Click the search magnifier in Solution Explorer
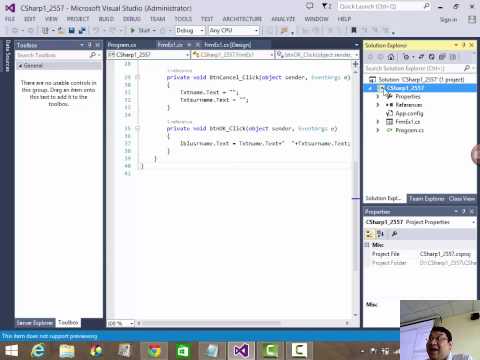This screenshot has height=360, width=480. click(467, 68)
